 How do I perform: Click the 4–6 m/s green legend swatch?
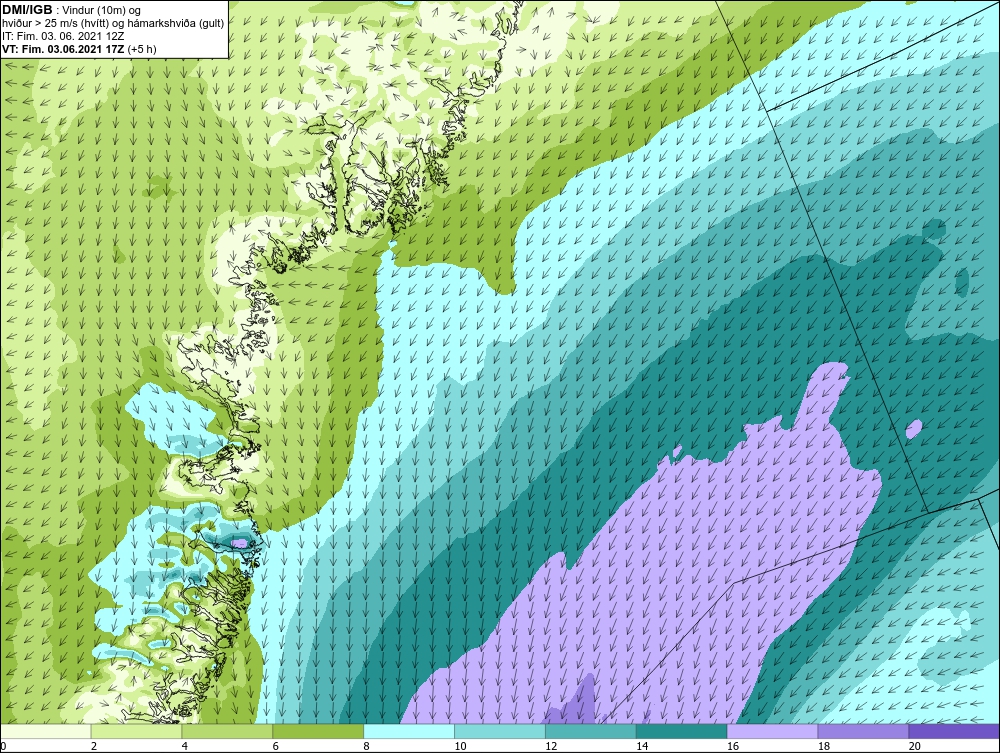pyautogui.click(x=227, y=731)
